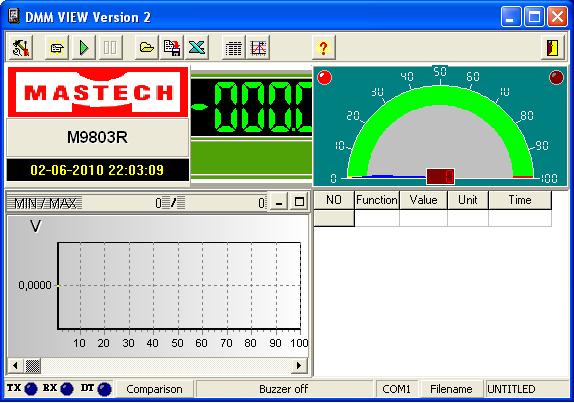This screenshot has height=403, width=574.
Task: Click the V axis unit label
Action: (36, 226)
